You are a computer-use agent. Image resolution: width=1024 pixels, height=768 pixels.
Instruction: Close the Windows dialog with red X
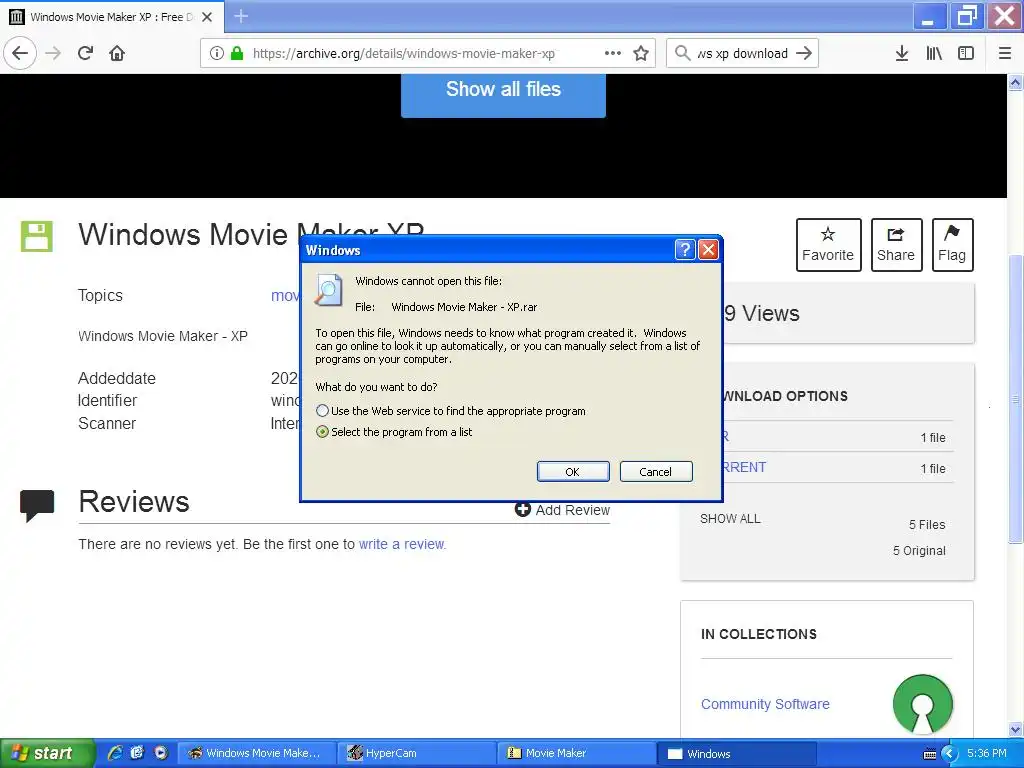(709, 249)
